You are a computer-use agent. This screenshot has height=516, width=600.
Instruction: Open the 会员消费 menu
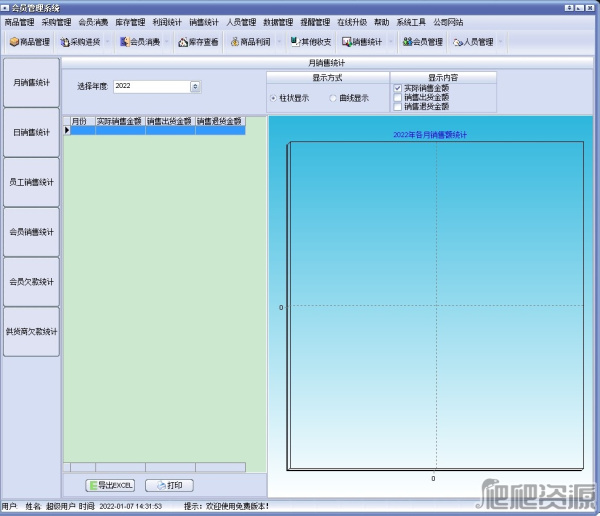[93, 22]
